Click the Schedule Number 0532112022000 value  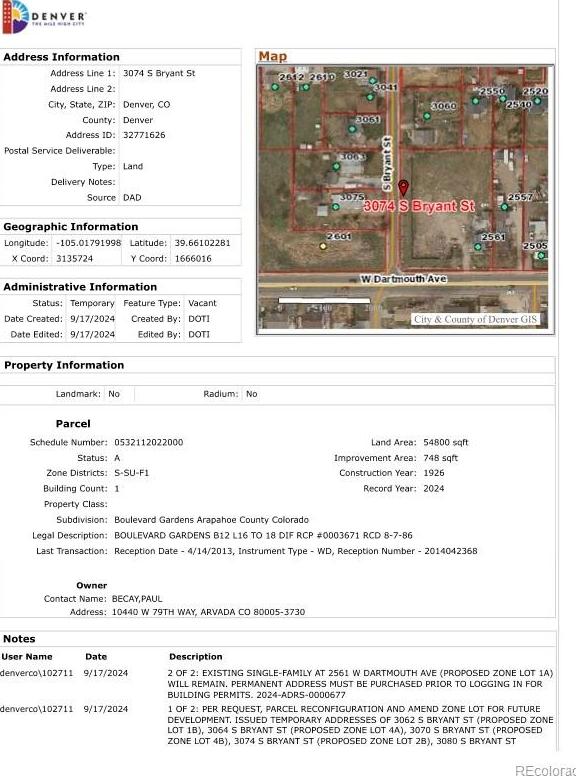(x=148, y=442)
